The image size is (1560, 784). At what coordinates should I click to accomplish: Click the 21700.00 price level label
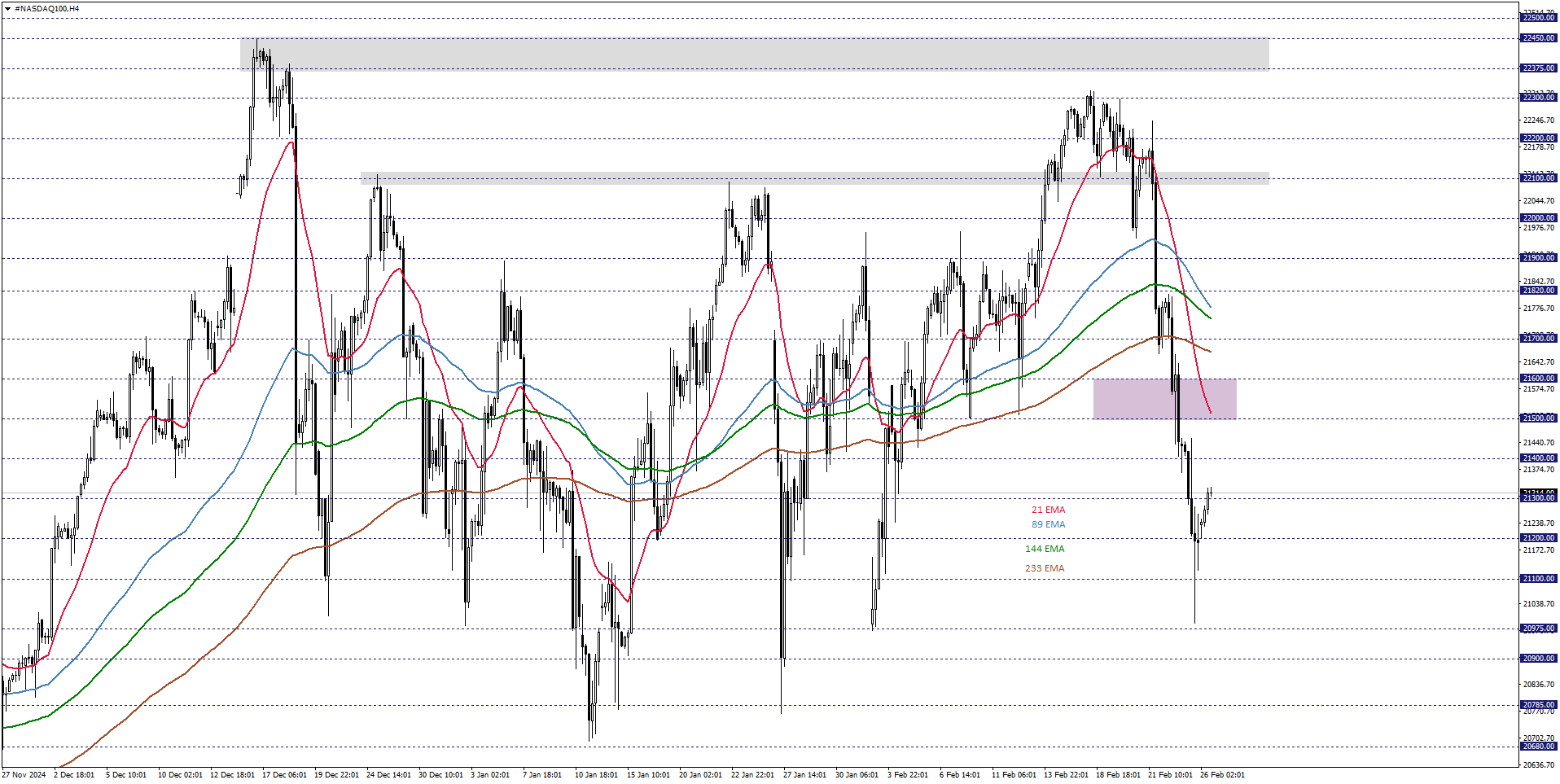coord(1538,339)
